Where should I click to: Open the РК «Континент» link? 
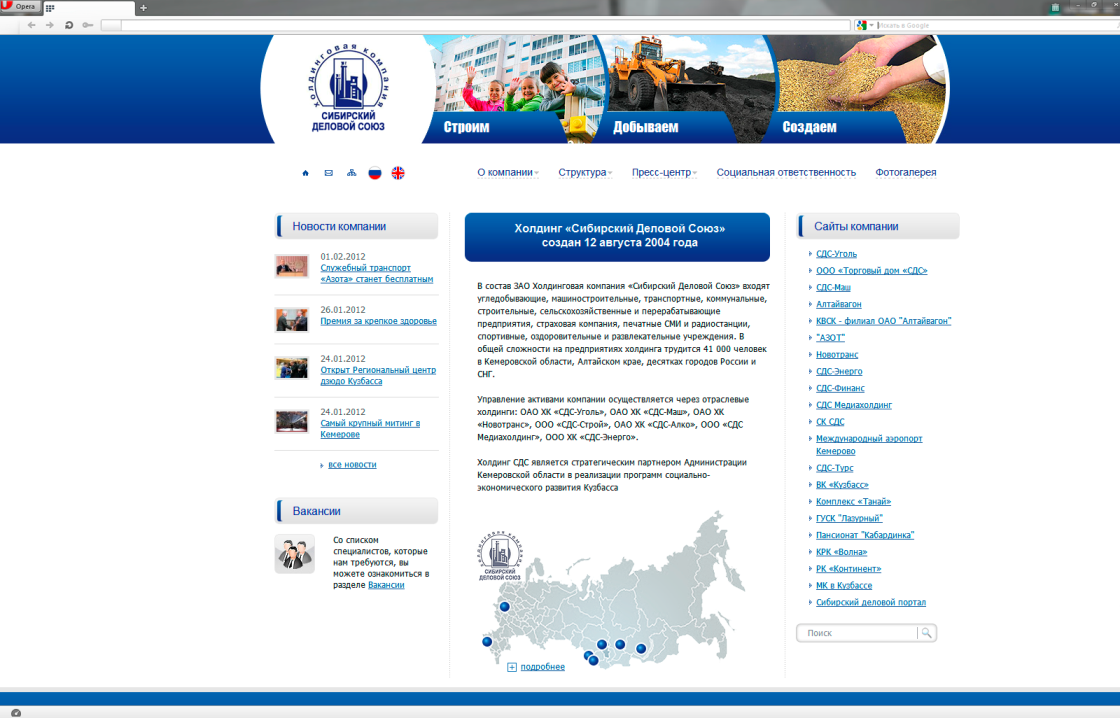click(849, 569)
